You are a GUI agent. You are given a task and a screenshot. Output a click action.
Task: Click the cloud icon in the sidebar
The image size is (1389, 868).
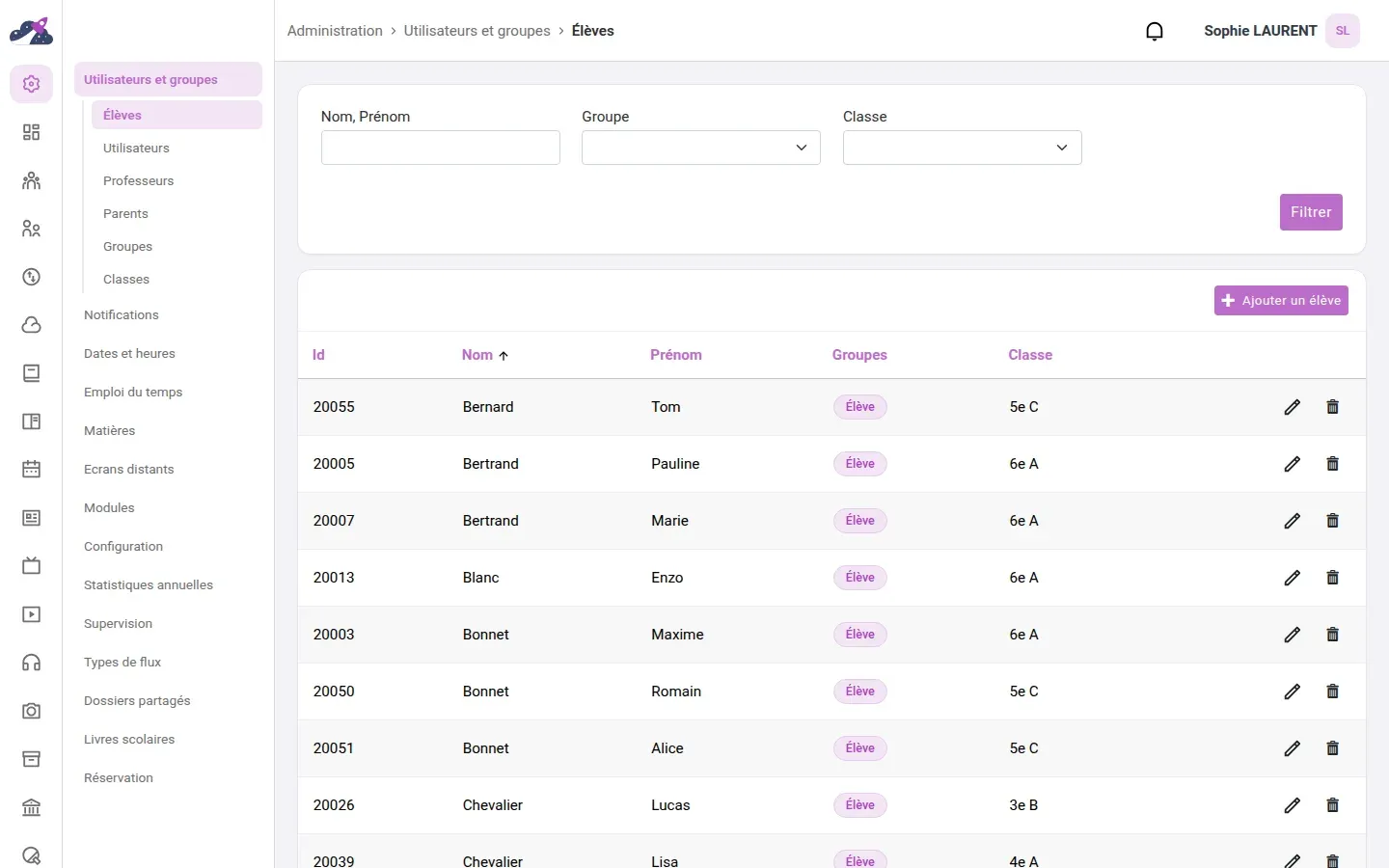tap(31, 325)
